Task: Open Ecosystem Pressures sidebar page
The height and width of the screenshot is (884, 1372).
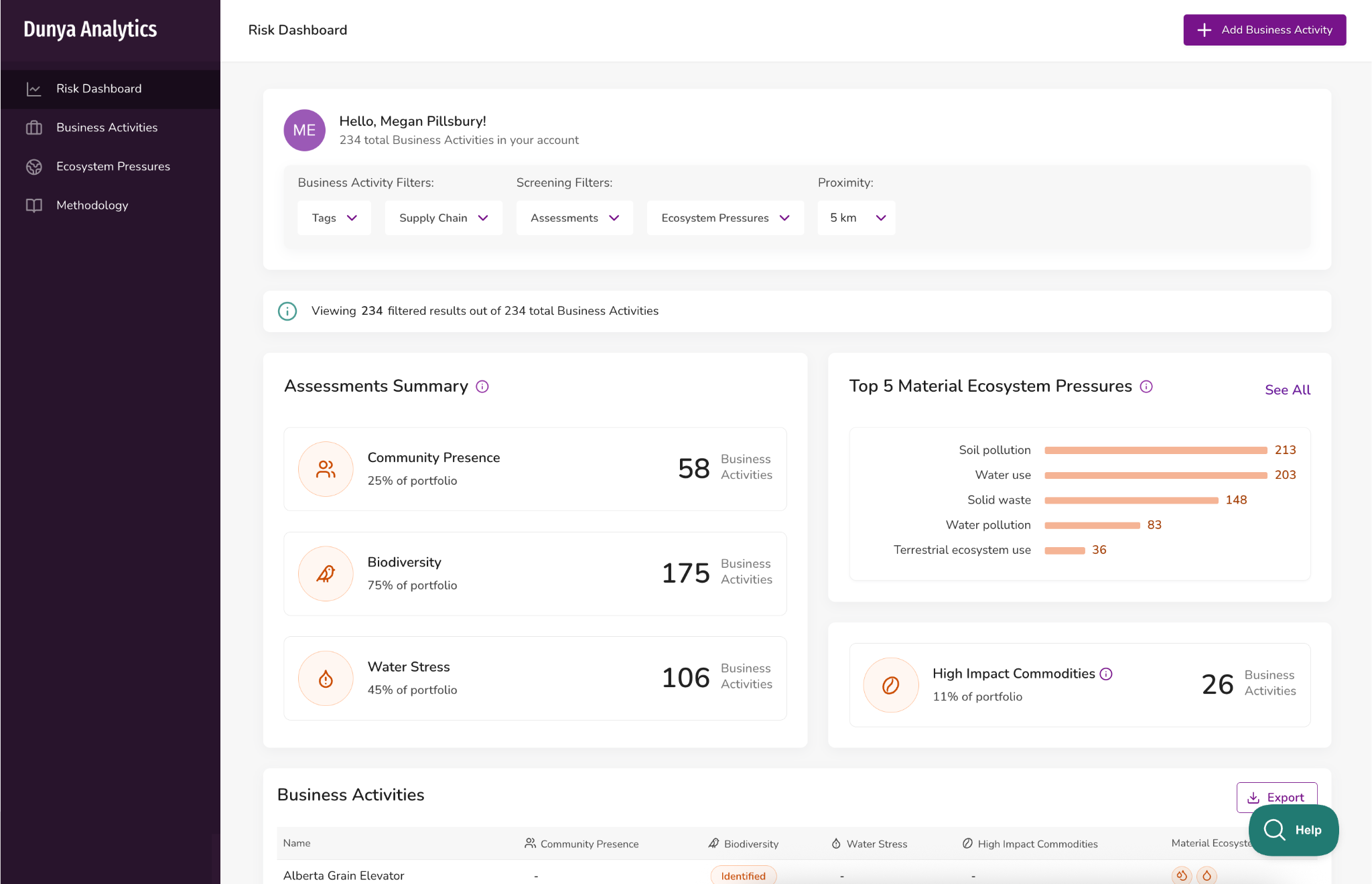Action: point(113,166)
